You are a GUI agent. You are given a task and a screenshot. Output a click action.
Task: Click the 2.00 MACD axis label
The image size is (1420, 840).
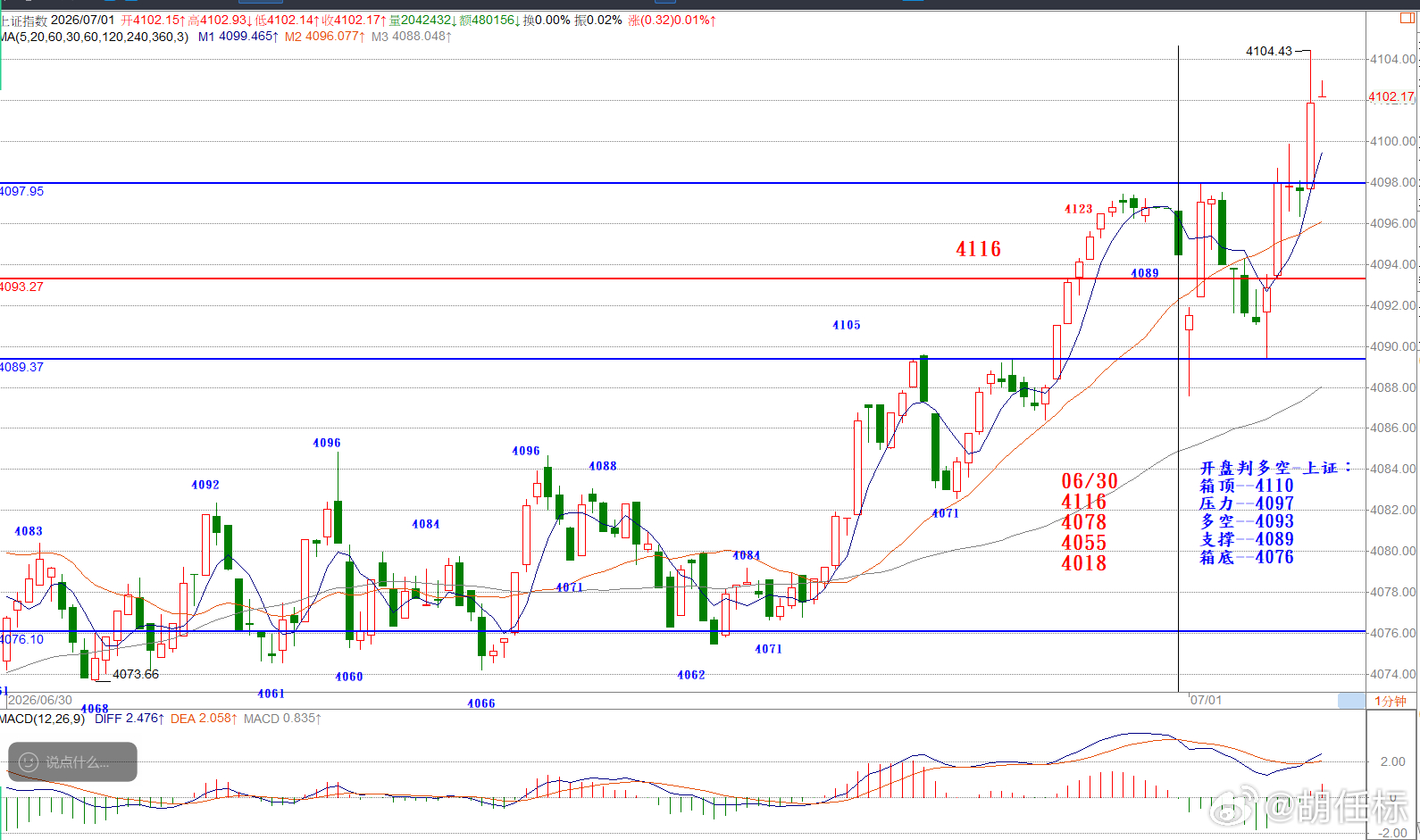tap(1393, 761)
